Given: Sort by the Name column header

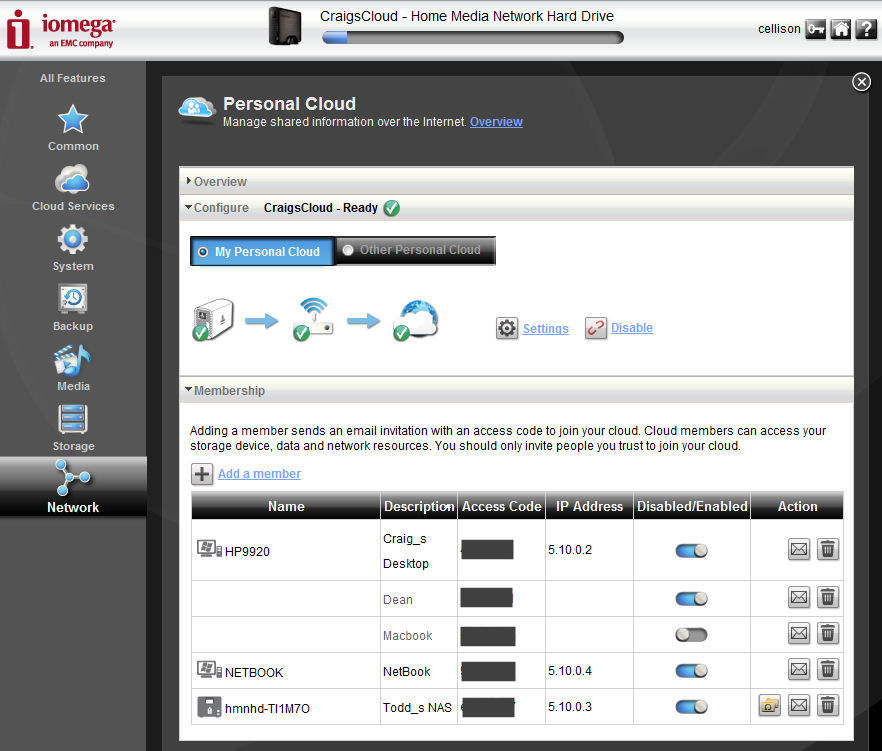Looking at the screenshot, I should 286,506.
